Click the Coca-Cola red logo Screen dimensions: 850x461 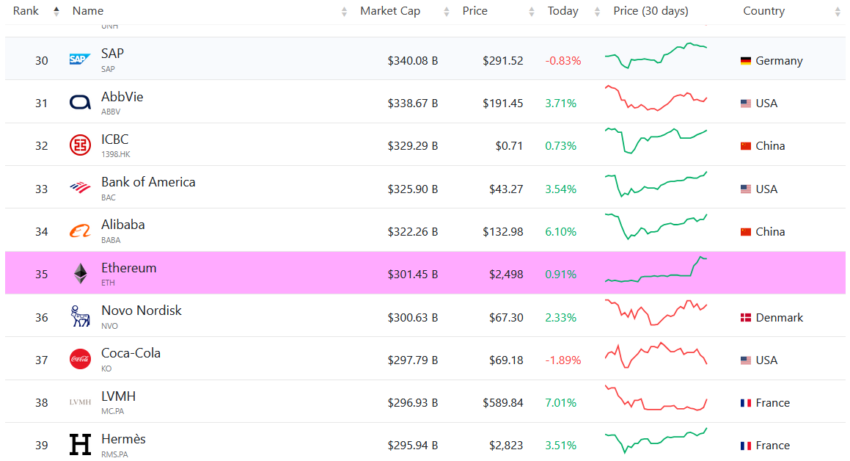pos(80,359)
